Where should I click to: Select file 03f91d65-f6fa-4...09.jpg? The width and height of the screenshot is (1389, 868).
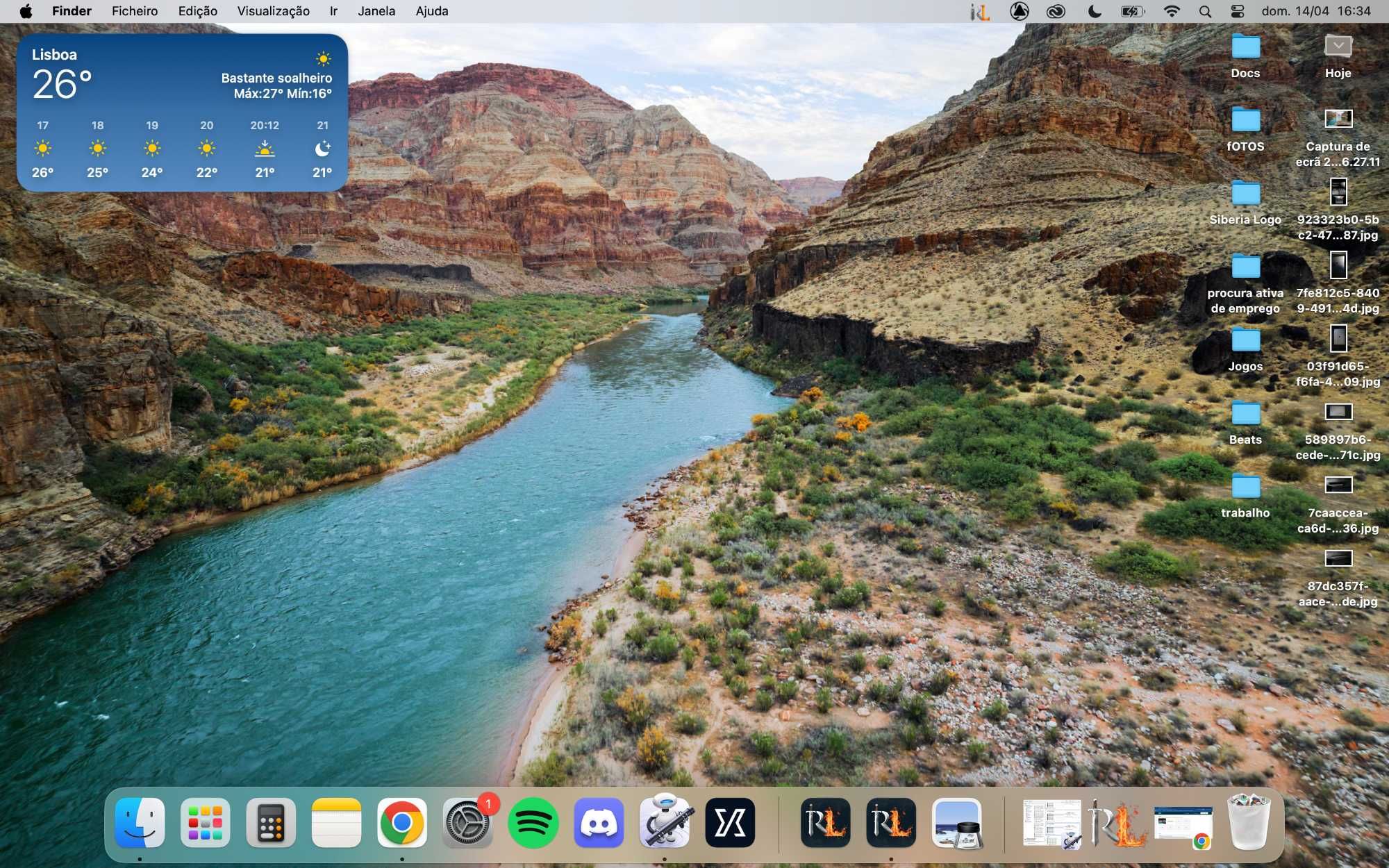click(x=1338, y=356)
